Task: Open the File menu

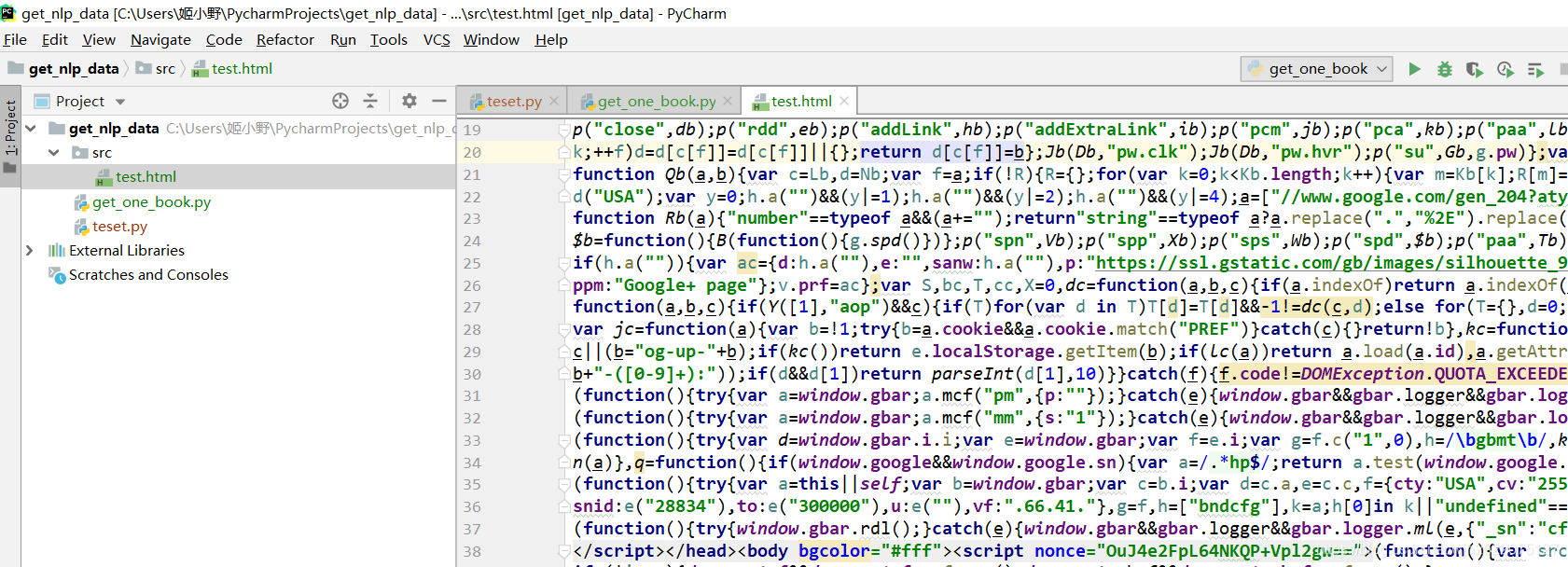Action: point(15,40)
